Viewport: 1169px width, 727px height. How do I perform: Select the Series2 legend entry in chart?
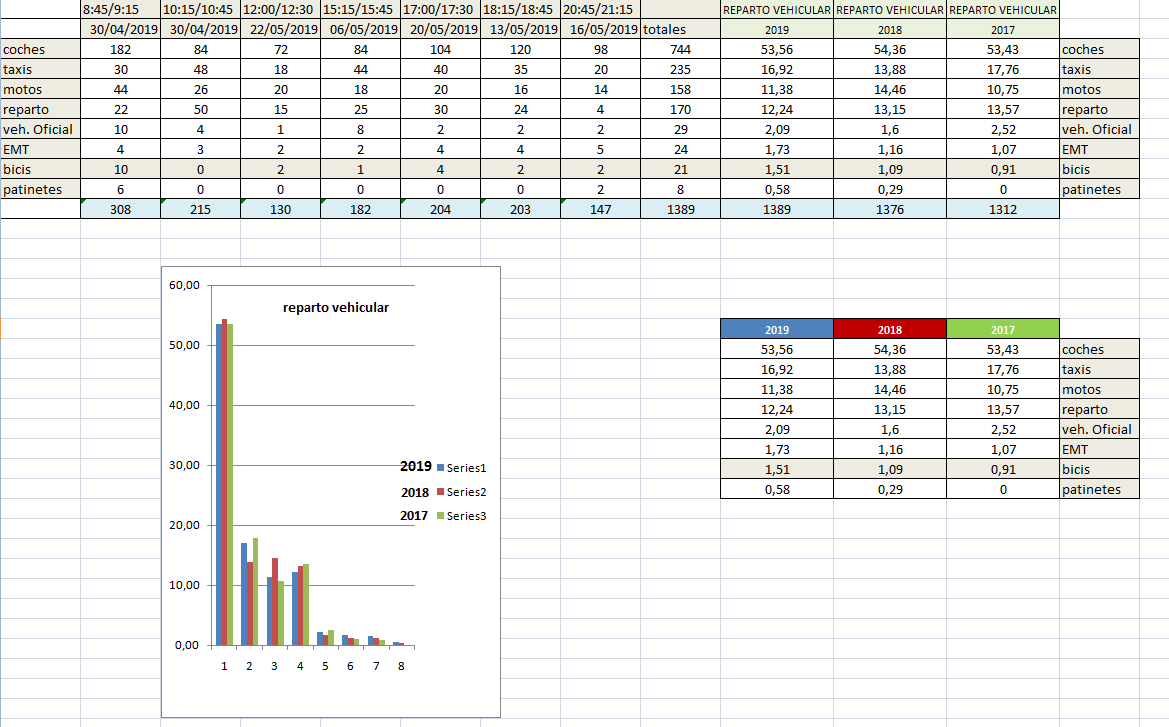(465, 492)
